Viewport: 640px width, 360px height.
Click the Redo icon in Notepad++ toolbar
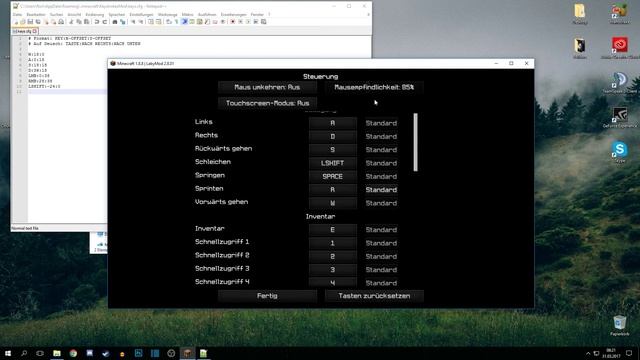click(x=104, y=22)
